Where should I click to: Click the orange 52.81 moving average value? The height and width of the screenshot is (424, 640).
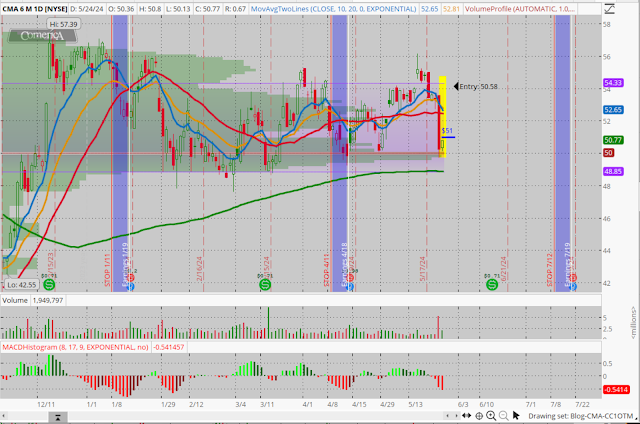tap(451, 9)
